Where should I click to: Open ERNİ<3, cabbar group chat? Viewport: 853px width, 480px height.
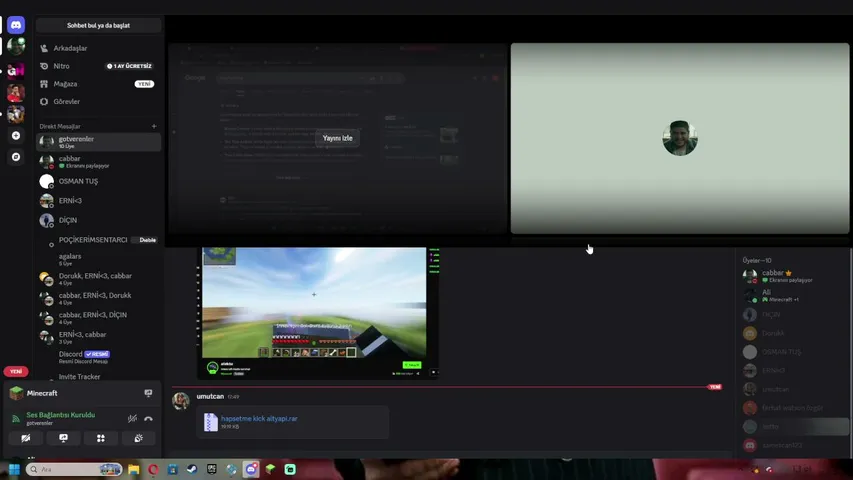click(x=98, y=337)
